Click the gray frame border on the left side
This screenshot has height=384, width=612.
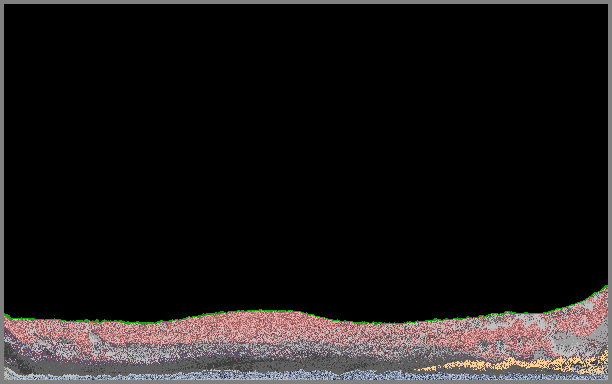(x=2, y=192)
